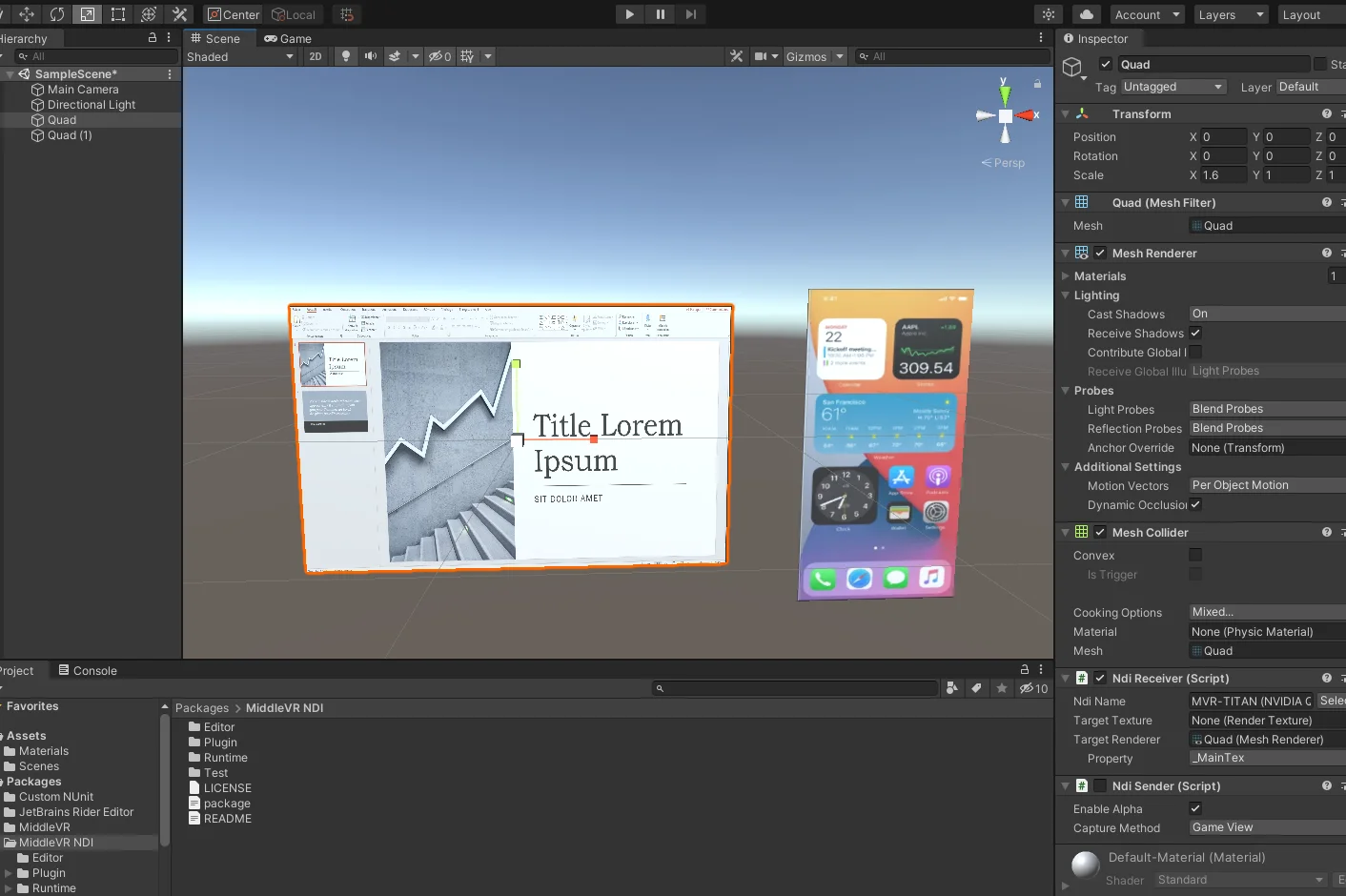Screen dimensions: 1346x896
Task: Toggle Local handle rotation button
Action: point(295,14)
